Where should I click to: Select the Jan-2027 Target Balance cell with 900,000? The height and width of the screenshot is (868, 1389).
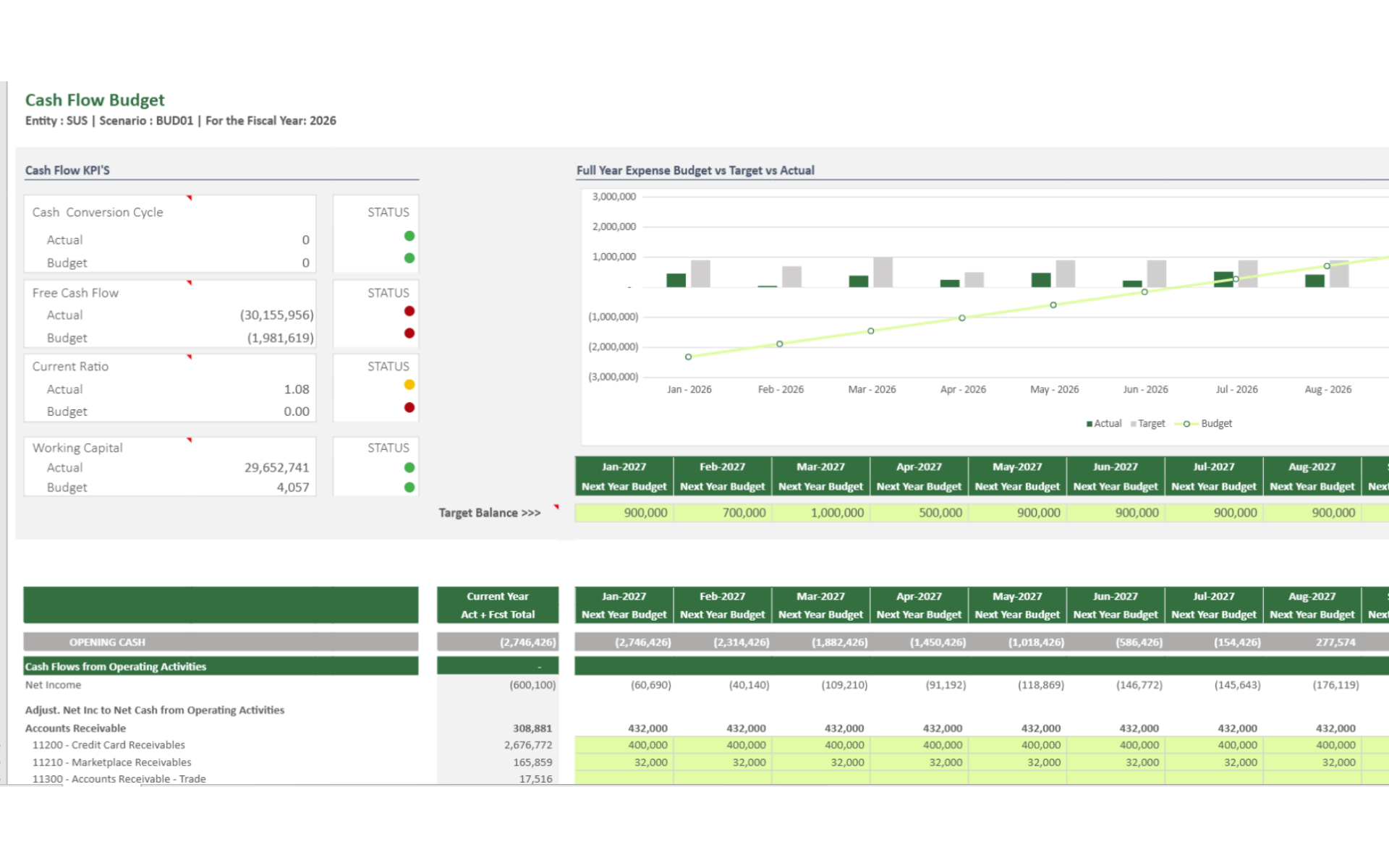(624, 513)
